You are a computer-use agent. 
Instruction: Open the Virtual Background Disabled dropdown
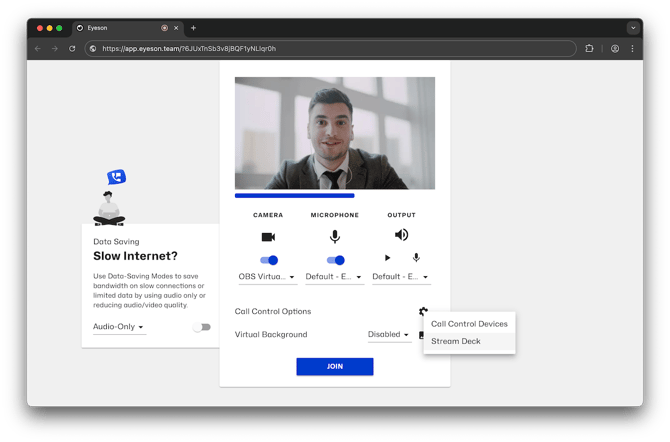[389, 335]
